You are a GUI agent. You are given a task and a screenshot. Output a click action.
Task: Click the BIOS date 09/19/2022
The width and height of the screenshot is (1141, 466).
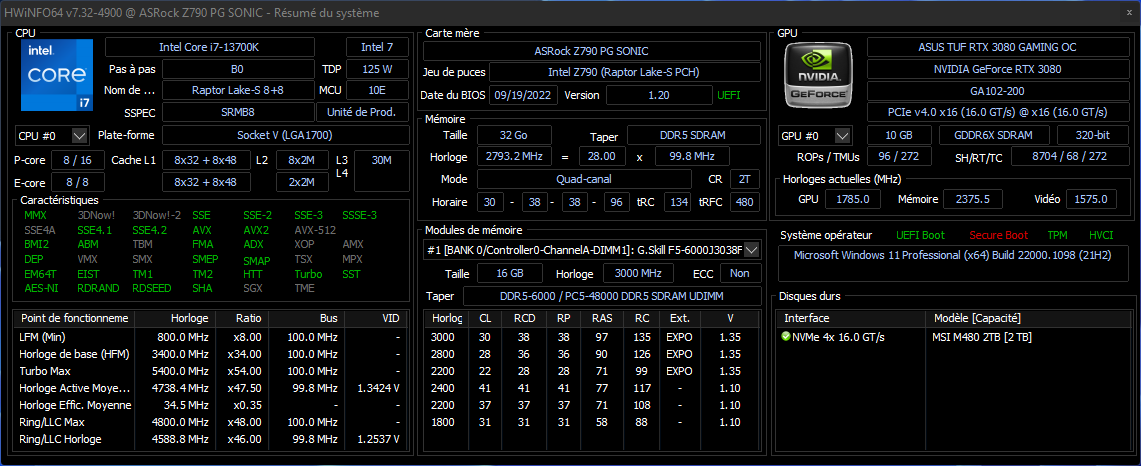tap(524, 95)
